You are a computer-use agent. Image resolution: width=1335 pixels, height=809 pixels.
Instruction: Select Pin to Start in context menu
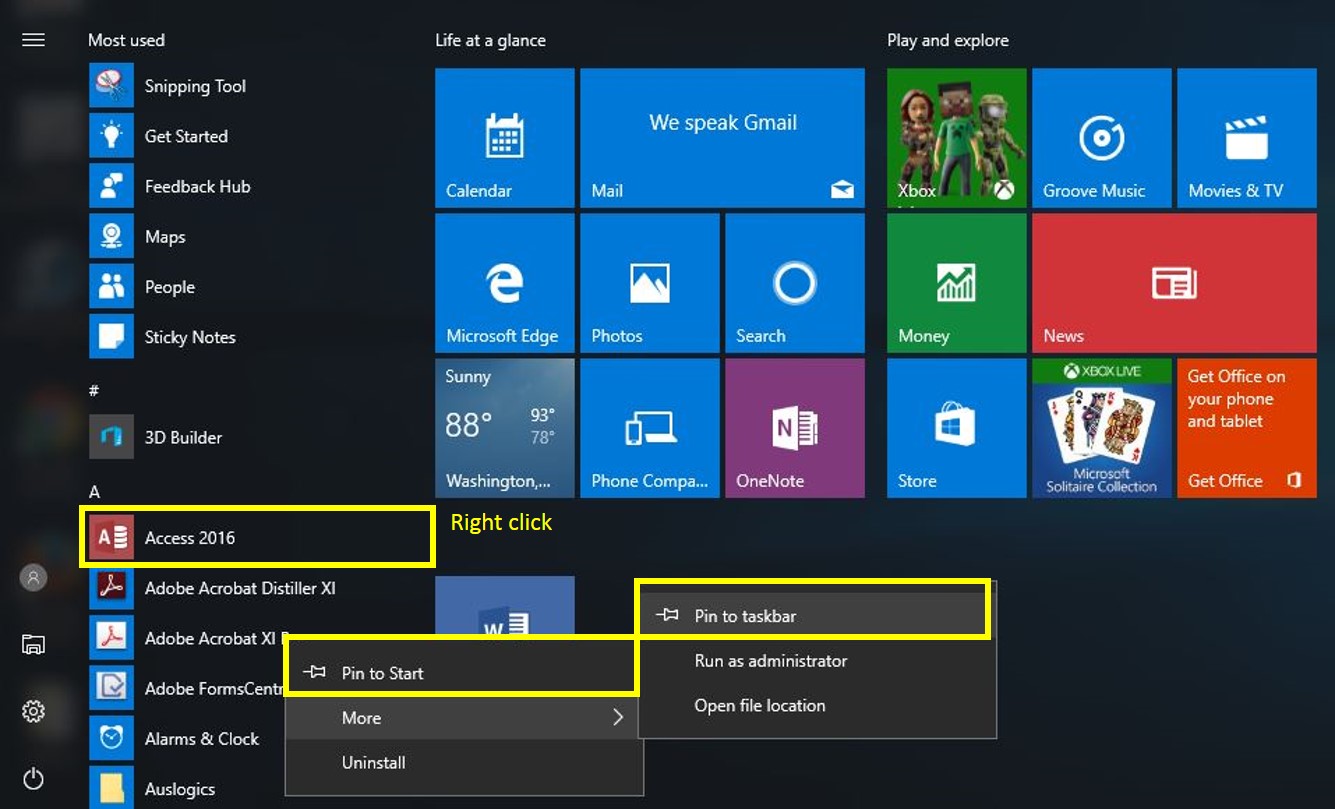click(x=382, y=673)
